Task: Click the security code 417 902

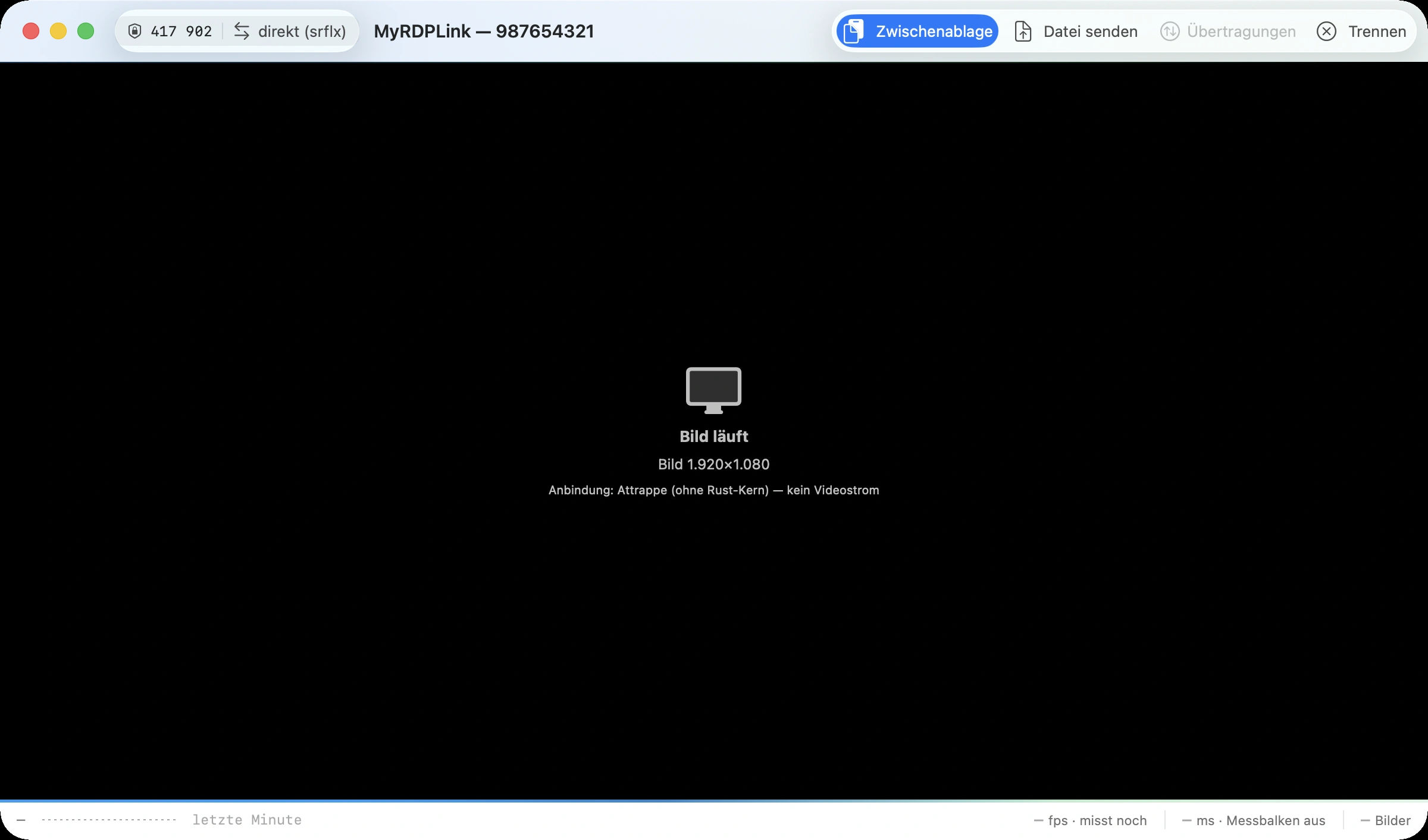Action: tap(181, 31)
